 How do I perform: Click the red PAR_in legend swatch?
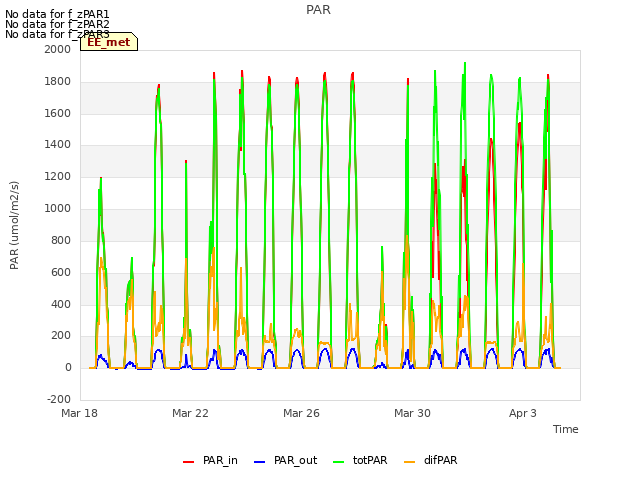(x=188, y=462)
